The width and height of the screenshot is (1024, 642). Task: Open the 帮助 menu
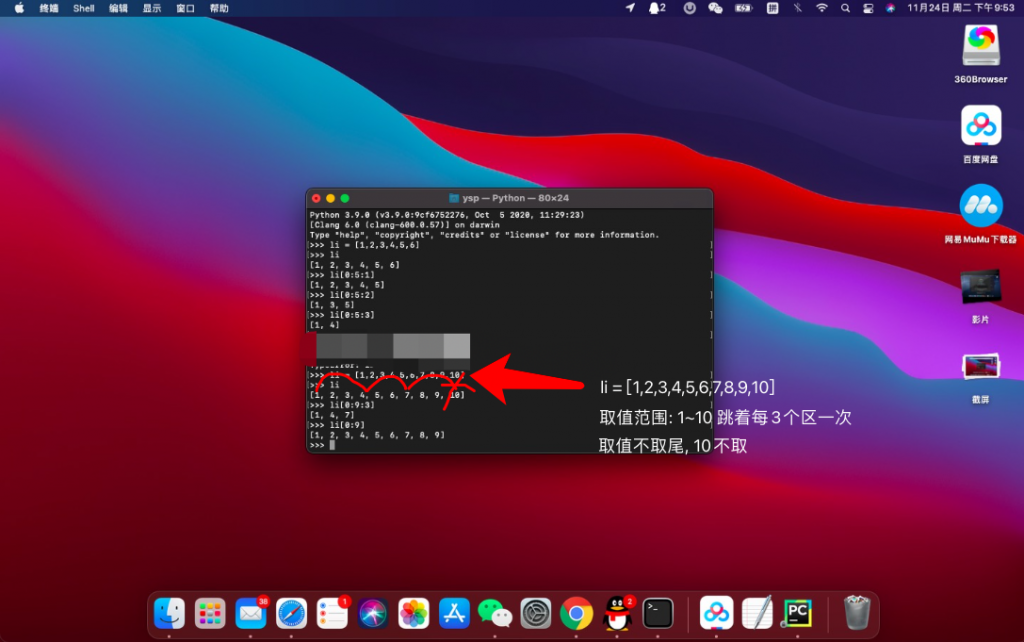219,8
